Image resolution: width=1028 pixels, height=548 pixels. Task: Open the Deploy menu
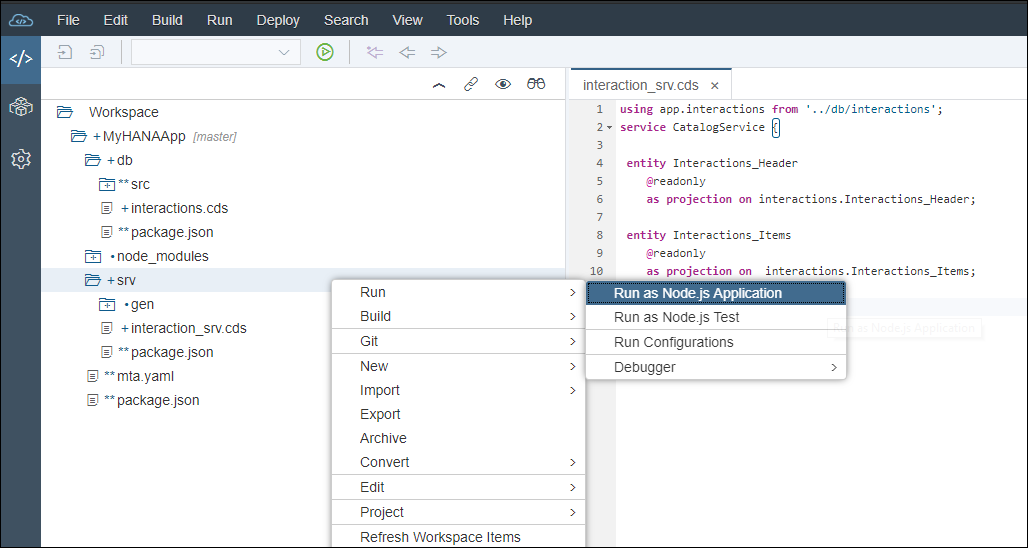click(278, 20)
